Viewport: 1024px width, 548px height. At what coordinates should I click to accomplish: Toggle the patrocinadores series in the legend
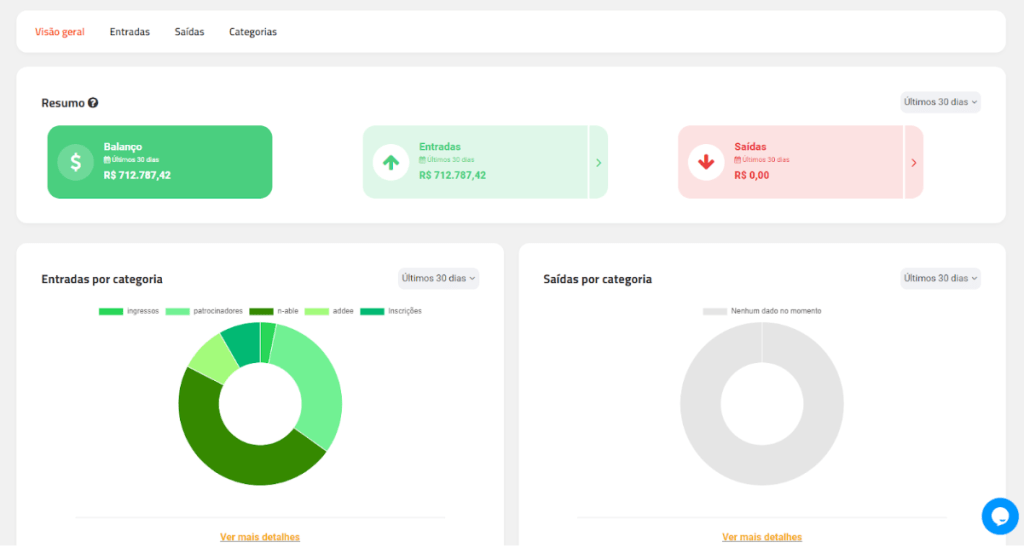(205, 311)
